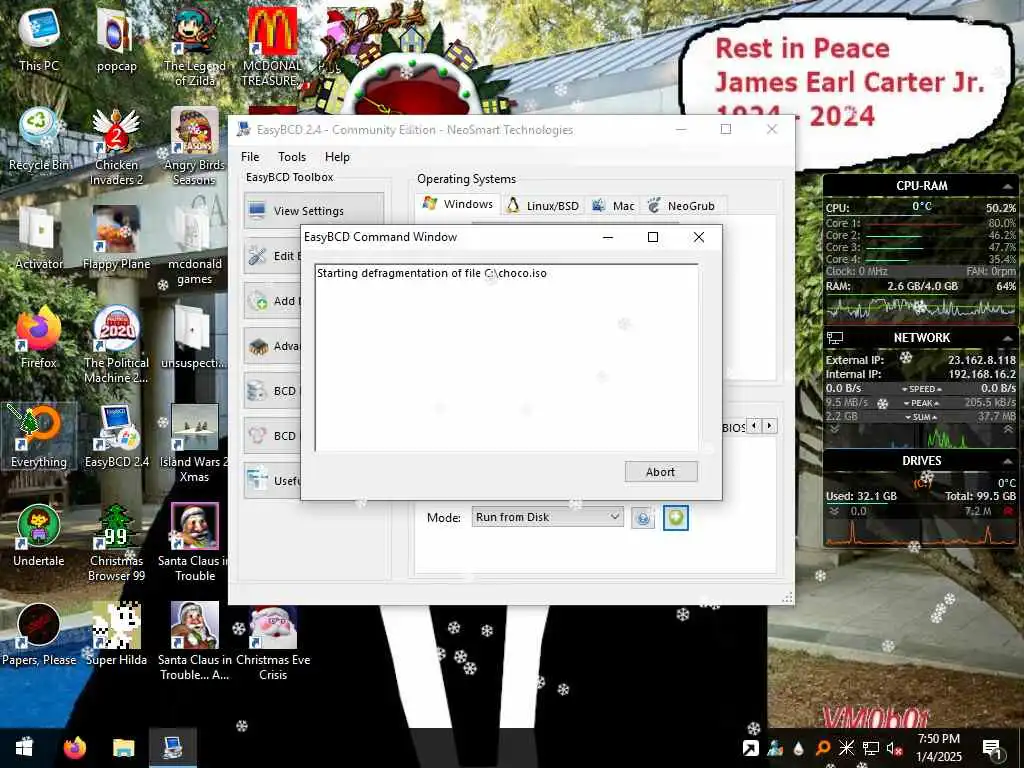
Task: Collapse the NETWORK widget section
Action: [x=1007, y=338]
